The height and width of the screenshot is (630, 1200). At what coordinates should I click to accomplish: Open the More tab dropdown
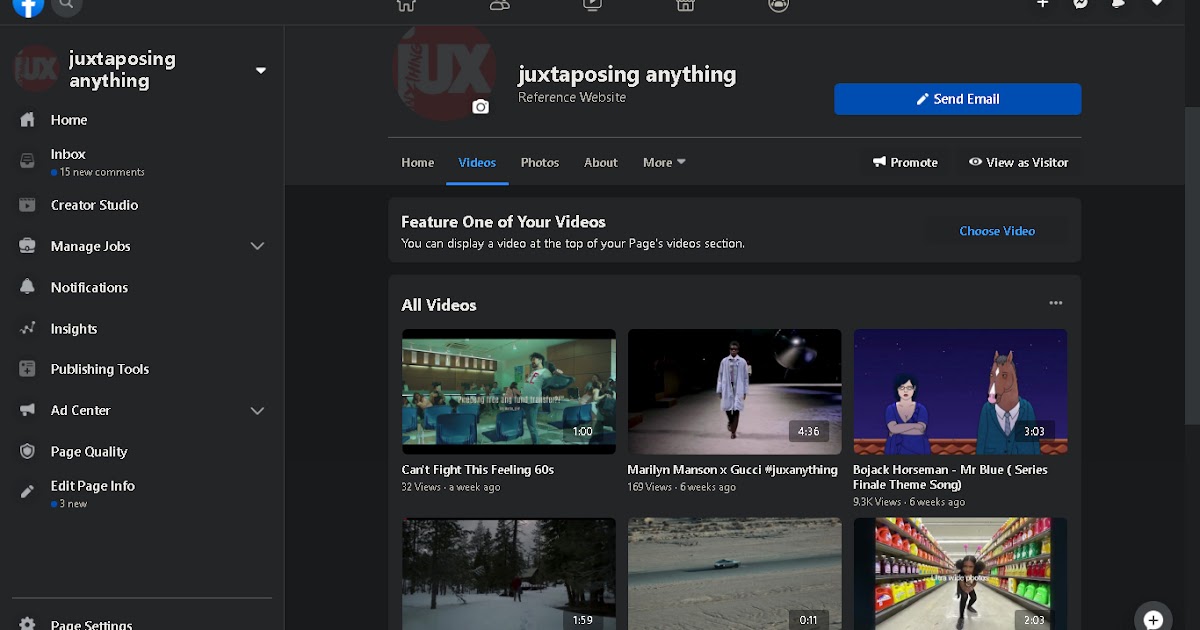[x=663, y=162]
